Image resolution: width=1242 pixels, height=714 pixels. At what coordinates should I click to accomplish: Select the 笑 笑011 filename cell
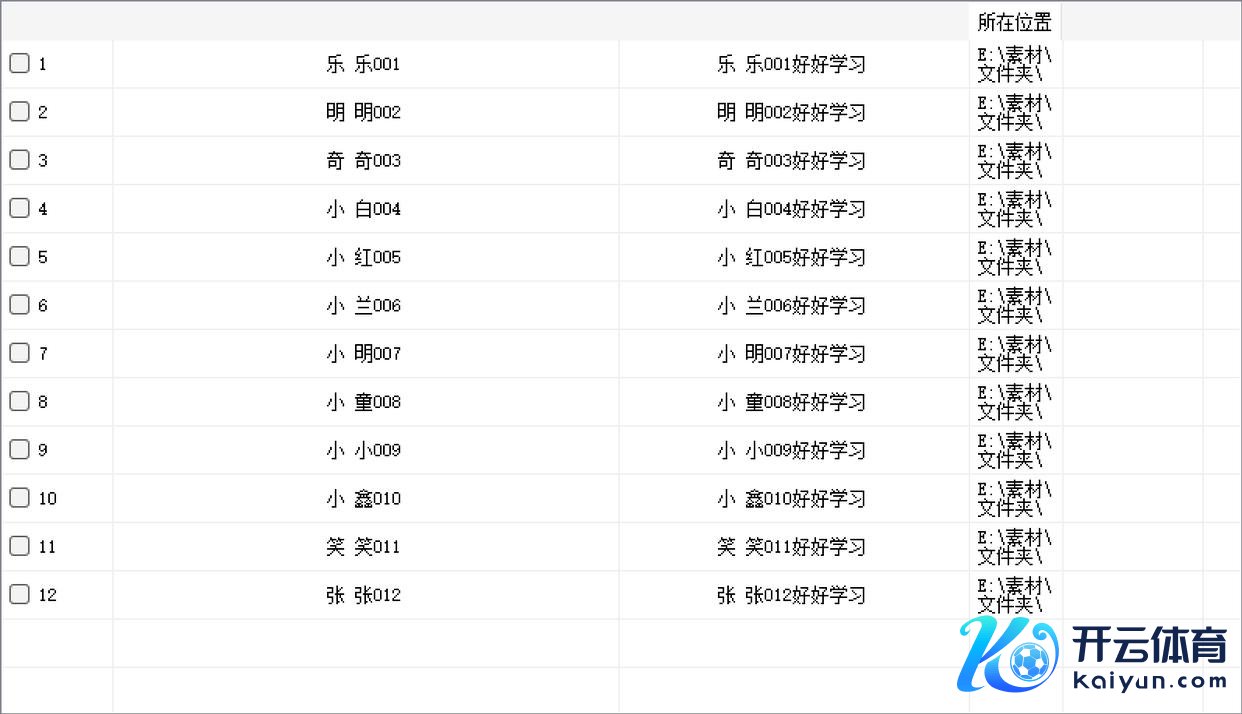coord(363,547)
